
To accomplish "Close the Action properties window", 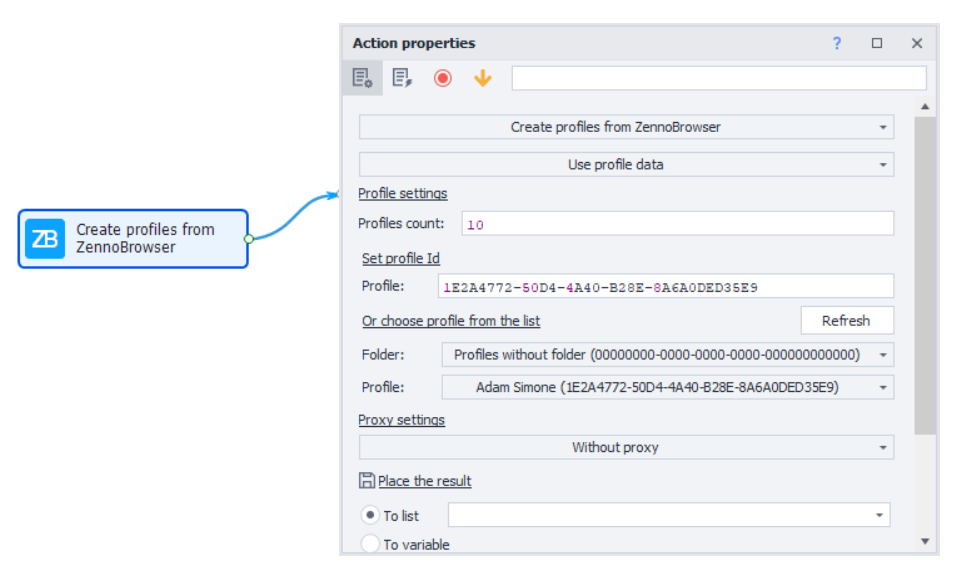I will point(917,43).
